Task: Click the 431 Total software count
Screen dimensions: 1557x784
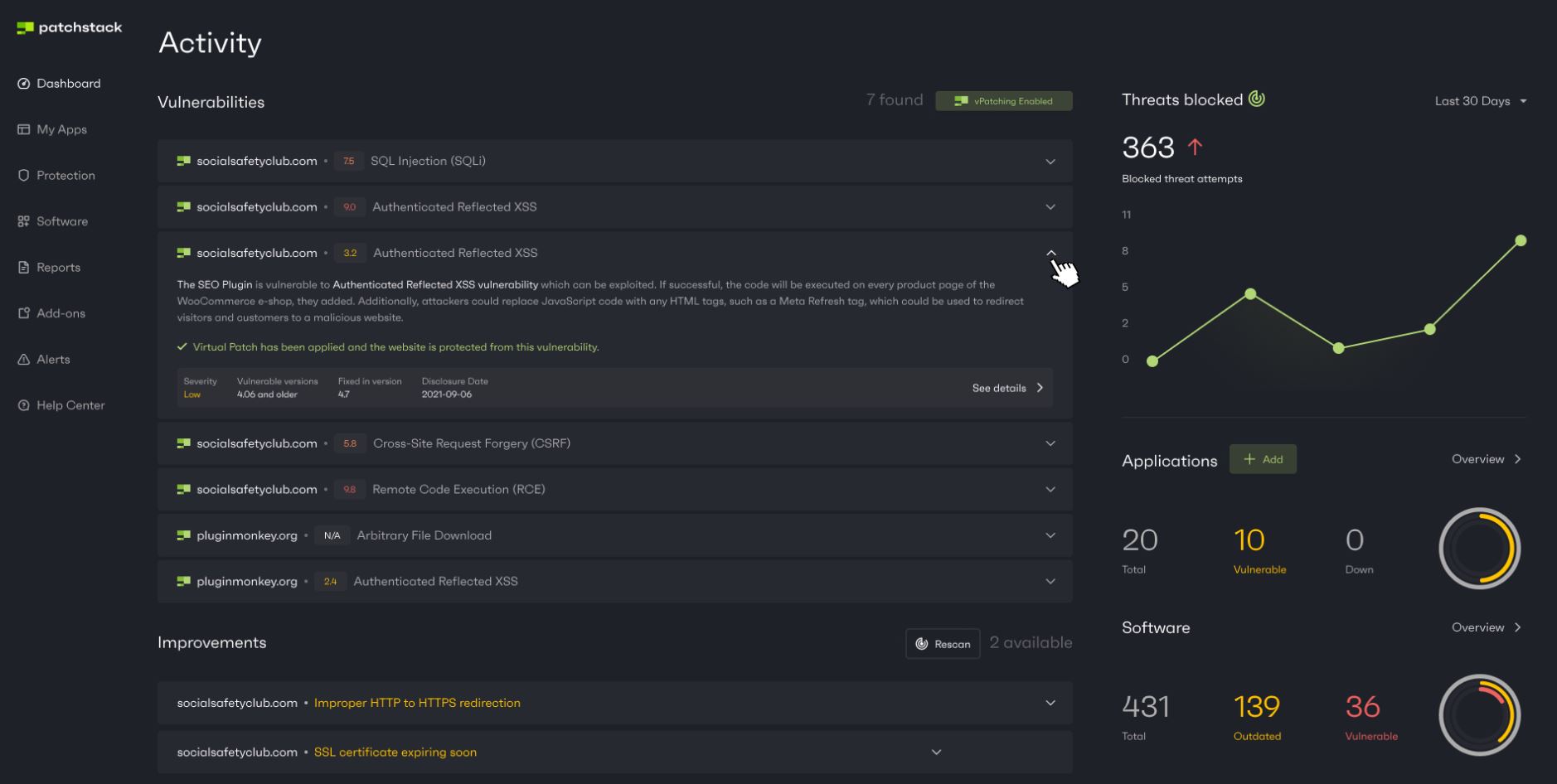Action: tap(1146, 707)
